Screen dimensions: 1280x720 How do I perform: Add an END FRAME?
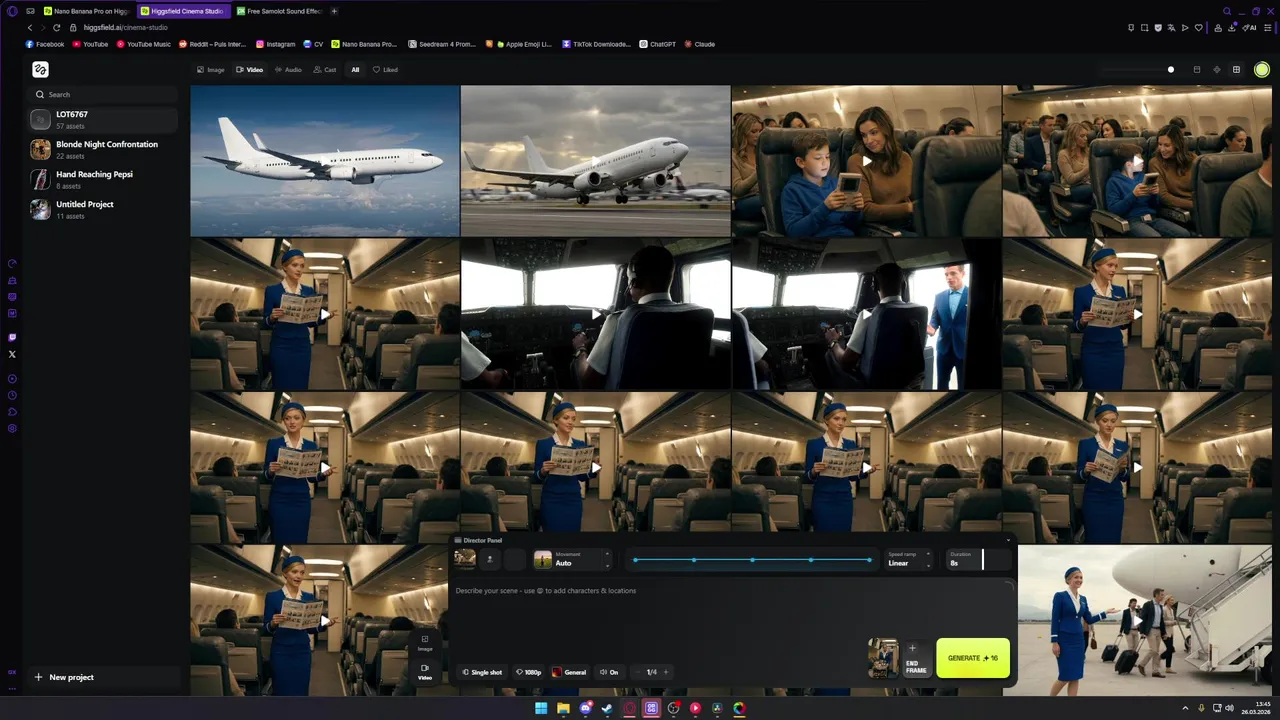[x=916, y=658]
